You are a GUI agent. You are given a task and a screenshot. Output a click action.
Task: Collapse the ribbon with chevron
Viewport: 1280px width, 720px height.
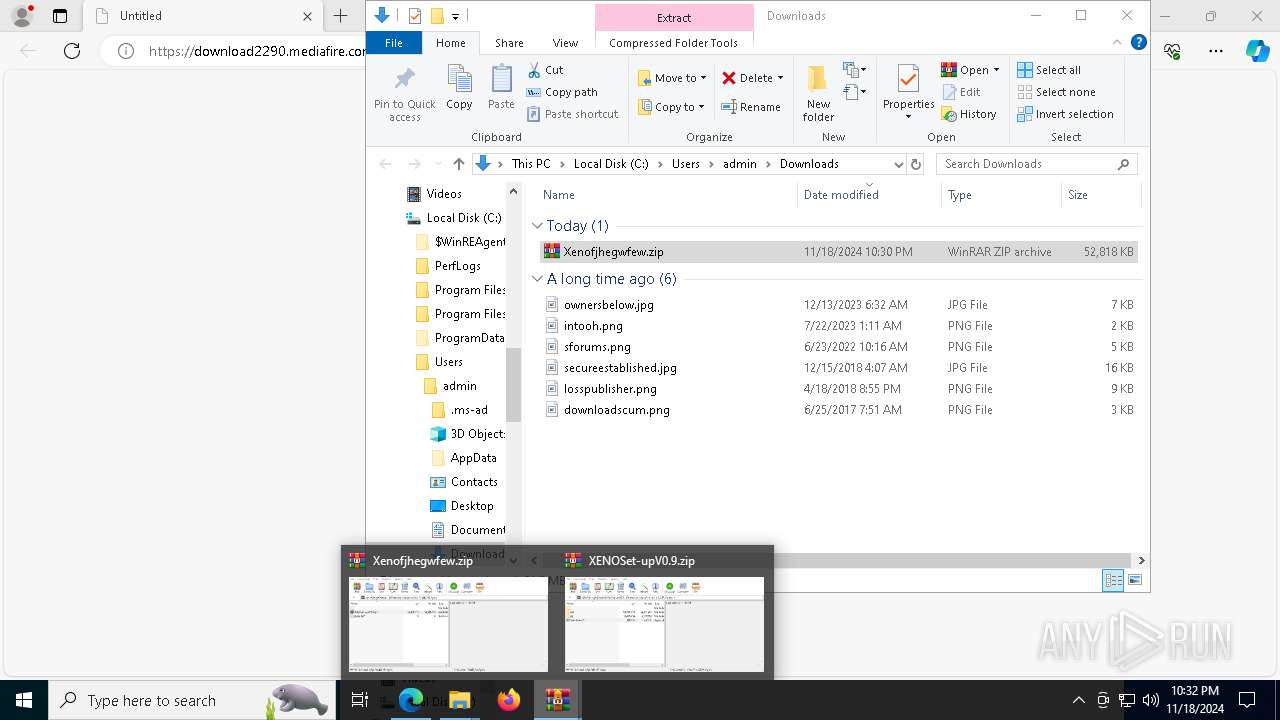pos(1117,43)
